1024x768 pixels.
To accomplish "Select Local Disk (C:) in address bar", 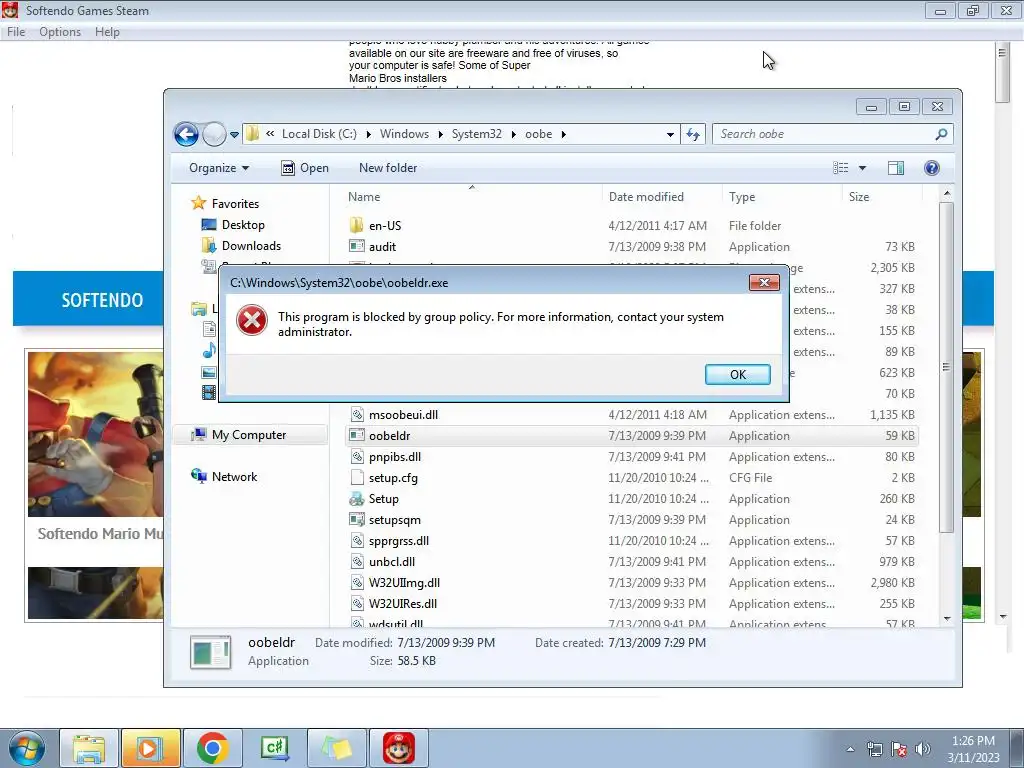I will point(319,134).
